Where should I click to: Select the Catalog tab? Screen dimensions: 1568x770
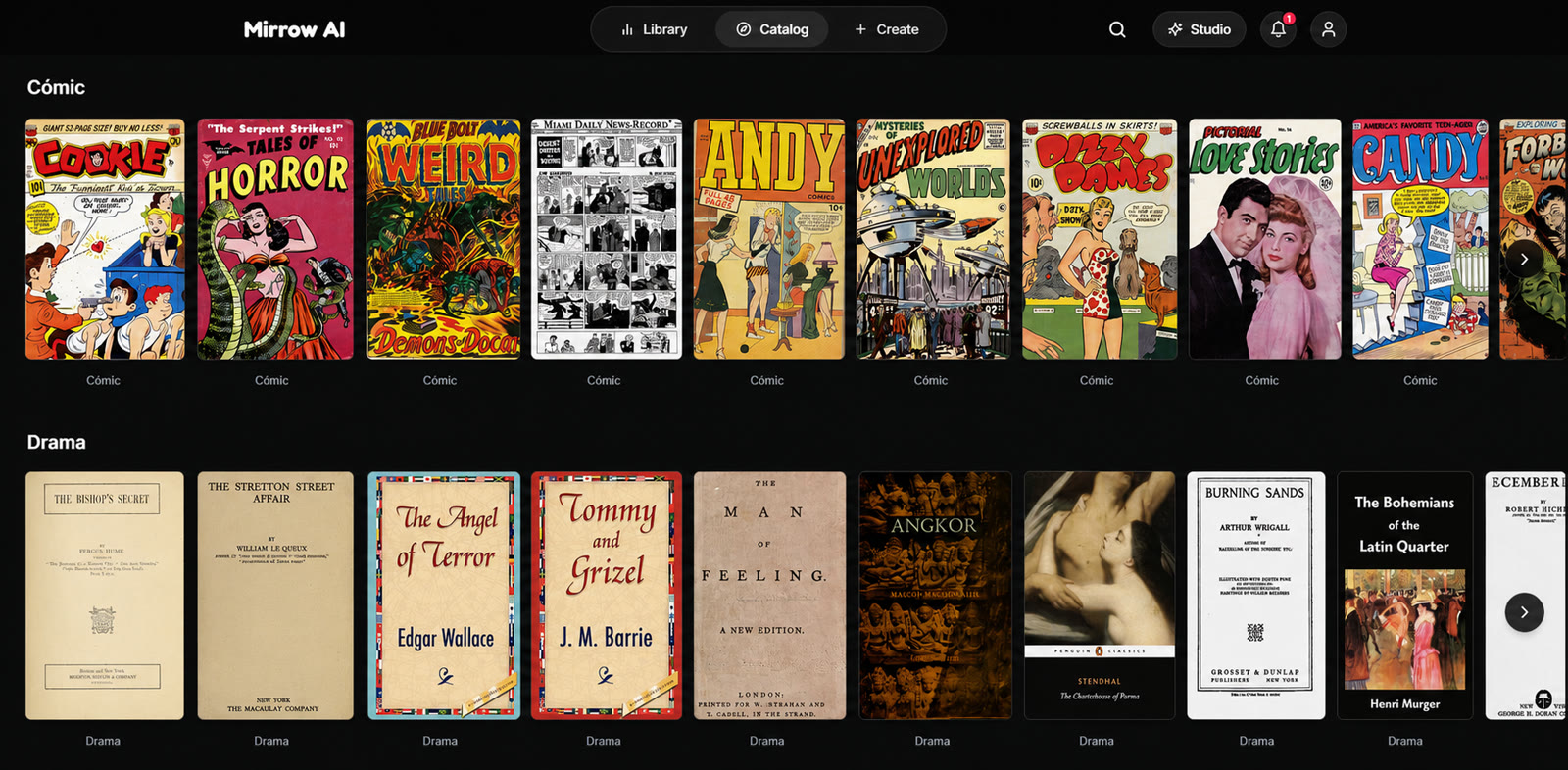[772, 29]
